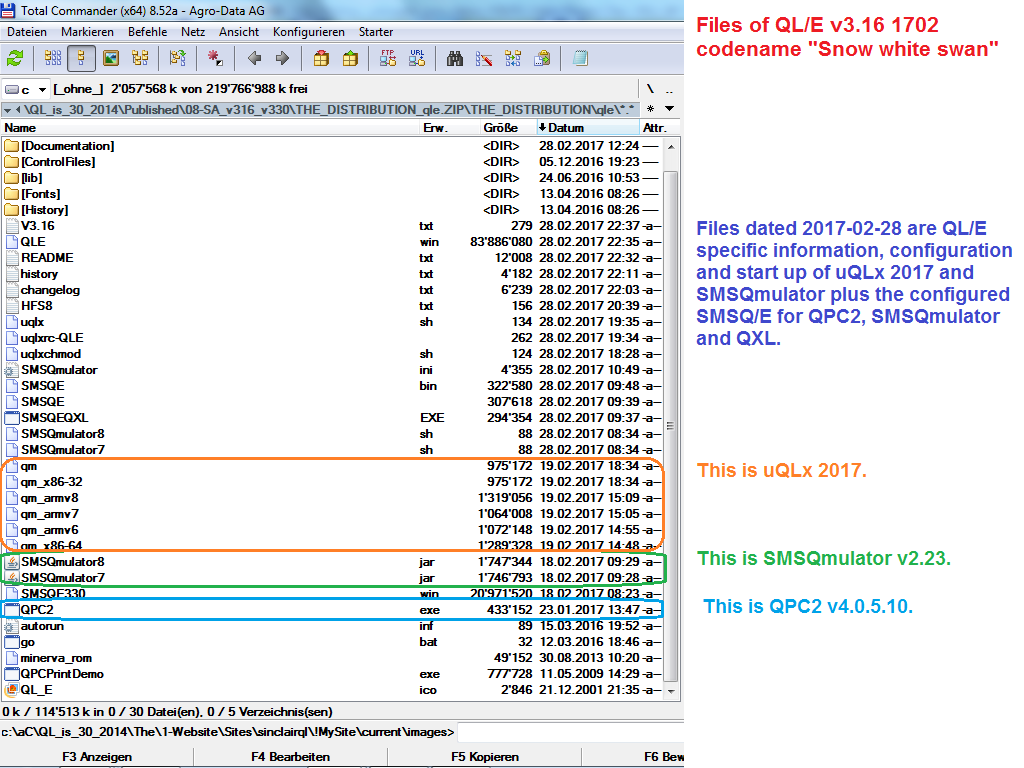The height and width of the screenshot is (768, 1024).
Task: Click the root directory backslash button
Action: coord(650,89)
